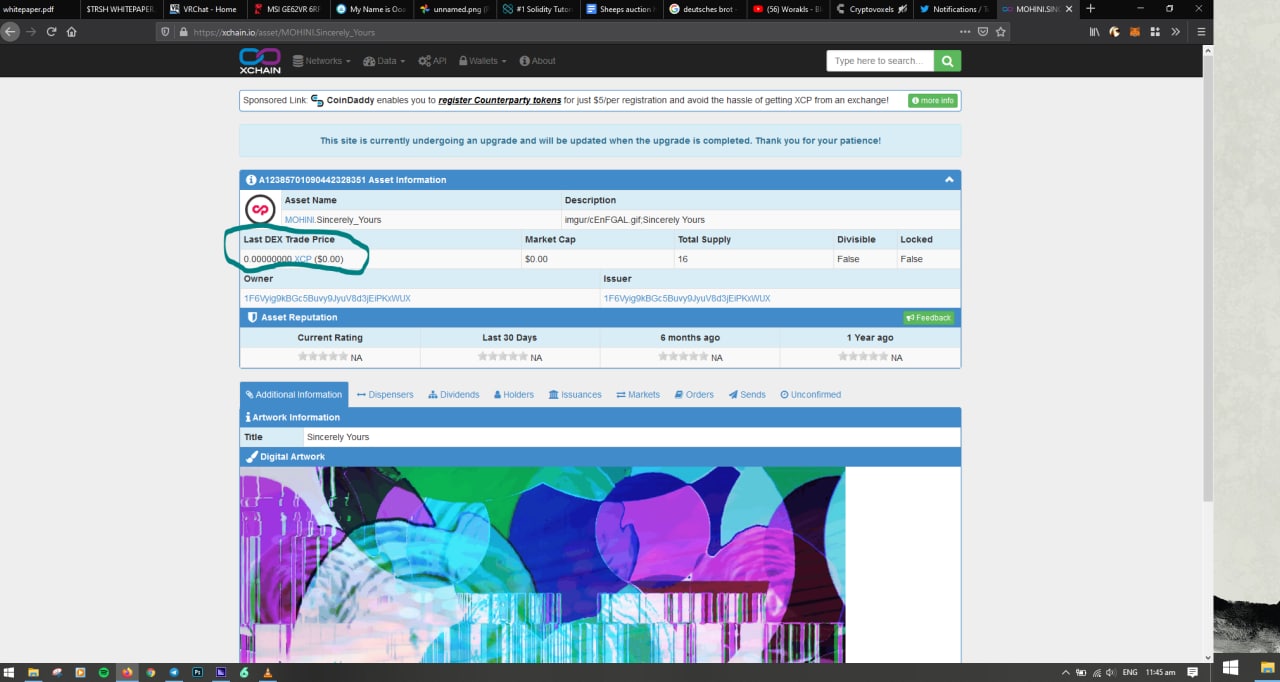
Task: Open Telegram from the taskbar
Action: click(174, 672)
